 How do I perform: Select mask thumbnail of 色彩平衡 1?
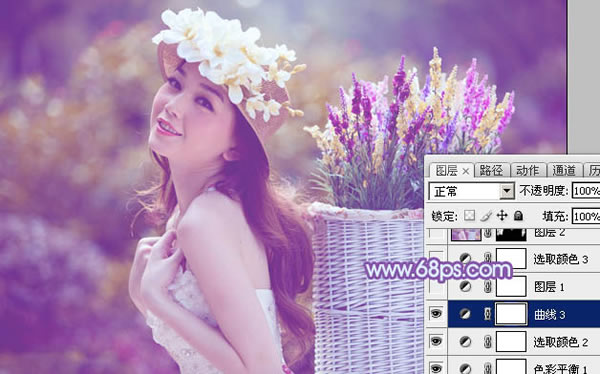[511, 367]
